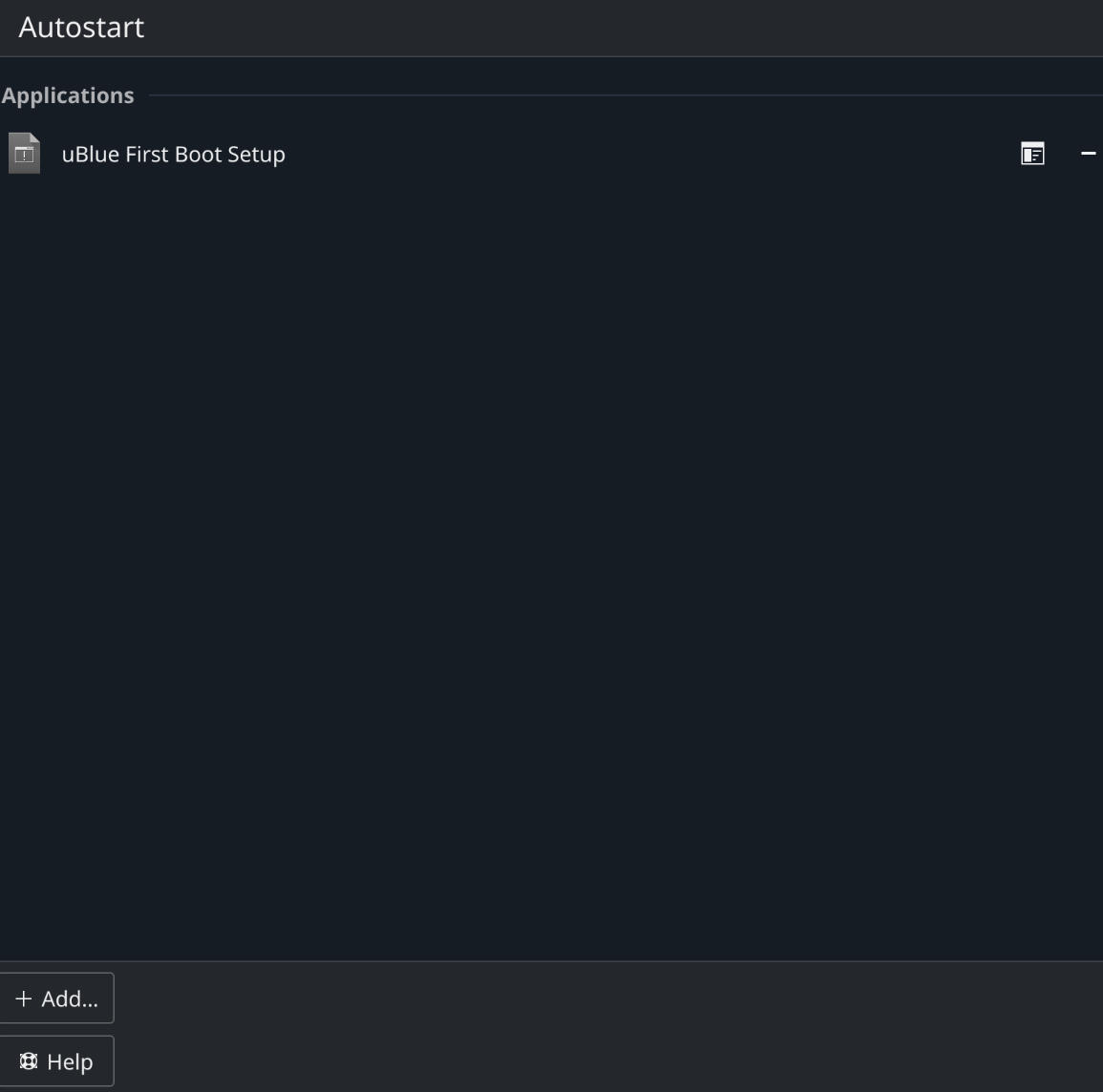
Task: Click the uBlue First Boot Setup file icon
Action: (24, 154)
